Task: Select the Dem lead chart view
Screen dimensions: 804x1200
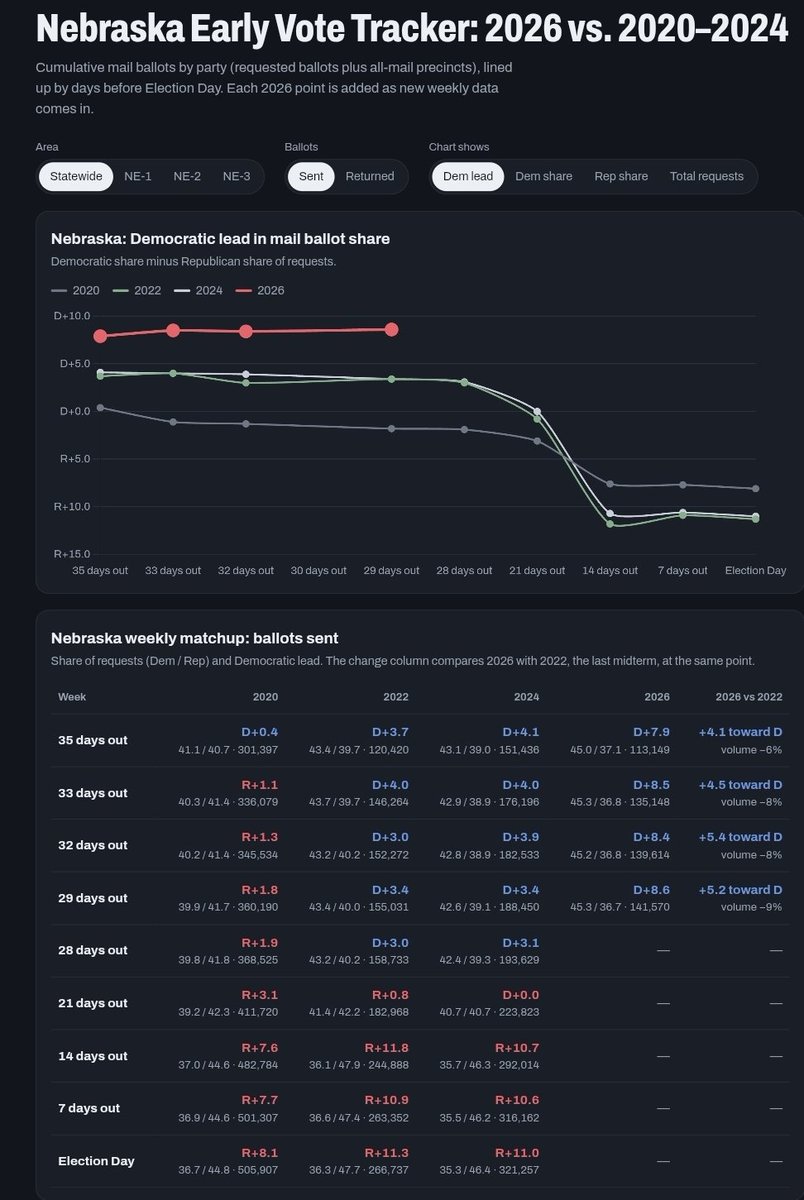Action: click(x=468, y=176)
